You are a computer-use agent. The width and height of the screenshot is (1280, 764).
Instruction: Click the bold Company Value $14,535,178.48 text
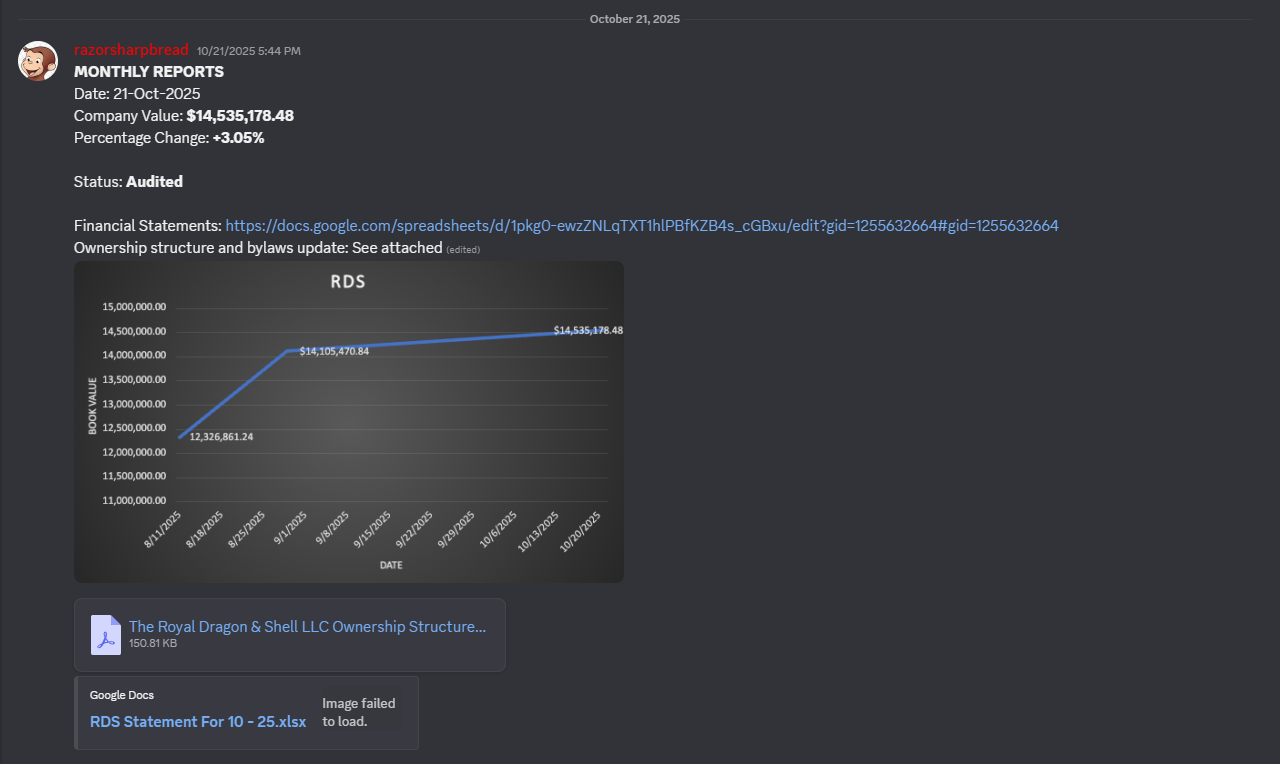click(x=240, y=116)
